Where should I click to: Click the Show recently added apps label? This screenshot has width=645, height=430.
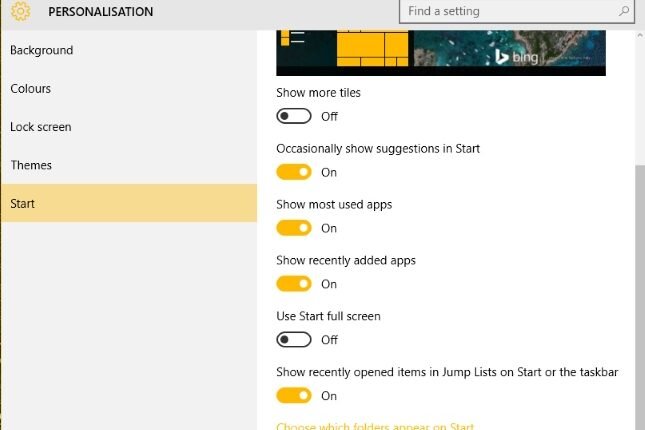[346, 260]
